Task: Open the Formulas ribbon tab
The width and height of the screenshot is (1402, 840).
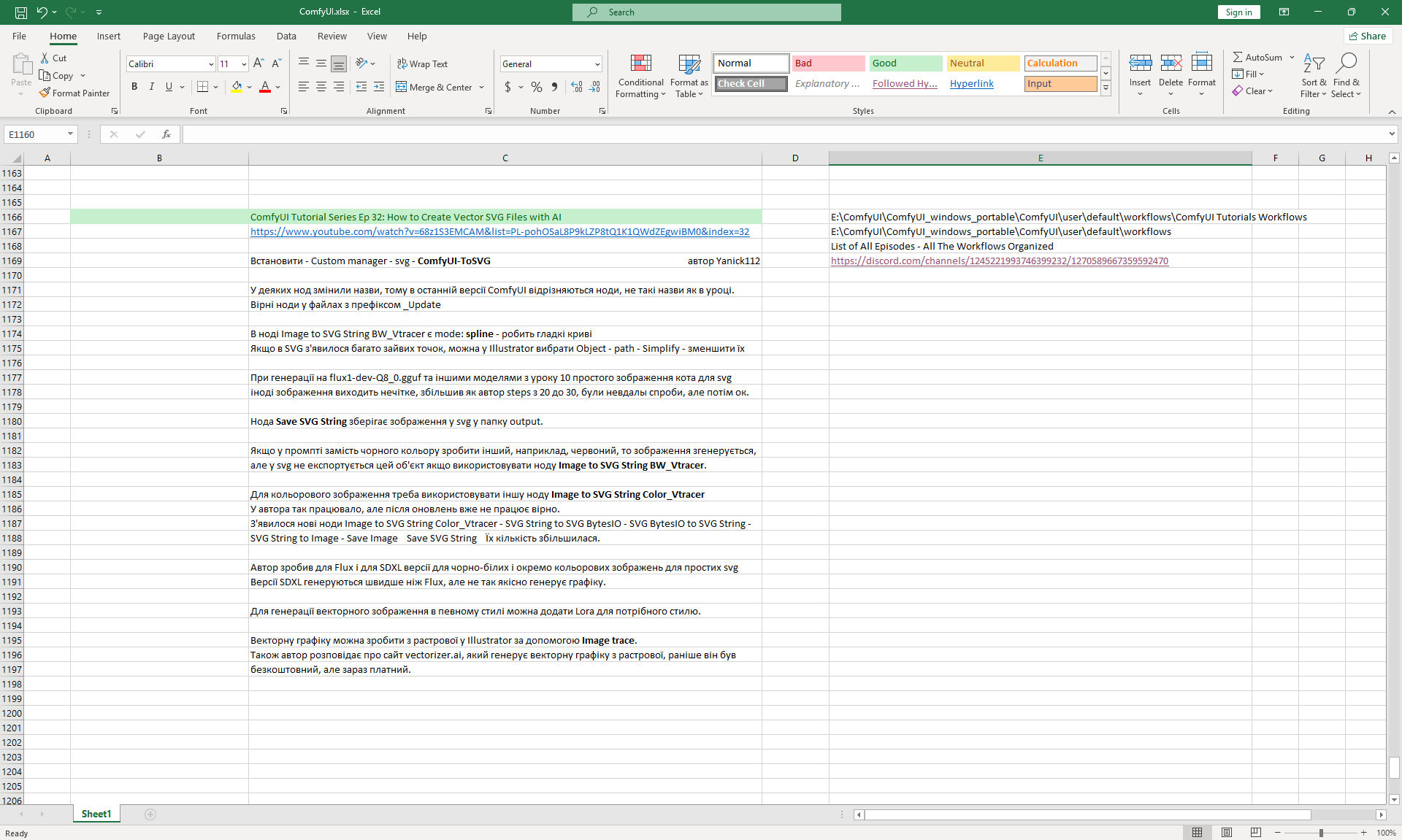Action: (236, 36)
